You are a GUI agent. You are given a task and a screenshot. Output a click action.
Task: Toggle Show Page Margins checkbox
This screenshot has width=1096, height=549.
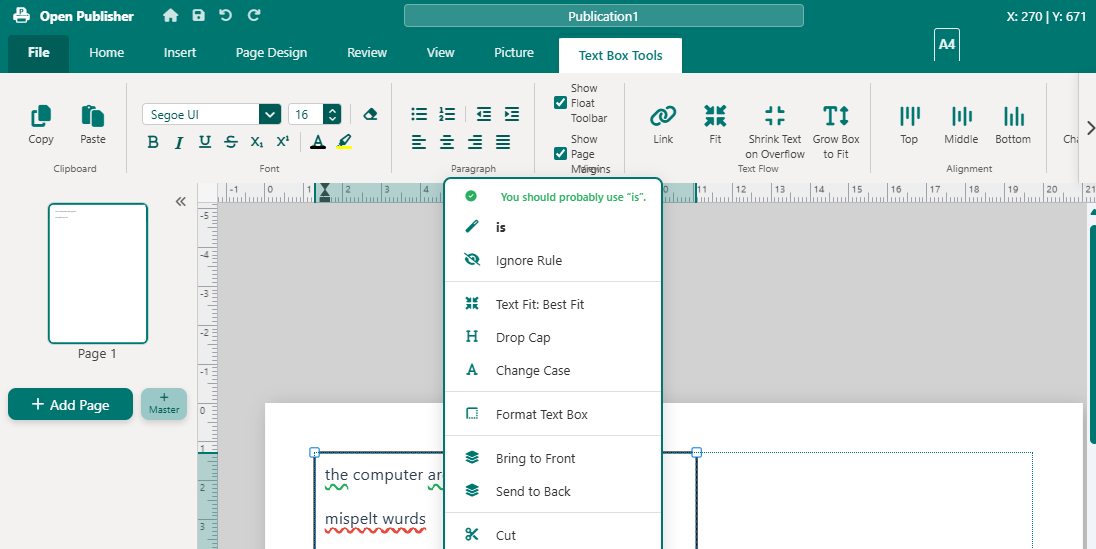(560, 154)
